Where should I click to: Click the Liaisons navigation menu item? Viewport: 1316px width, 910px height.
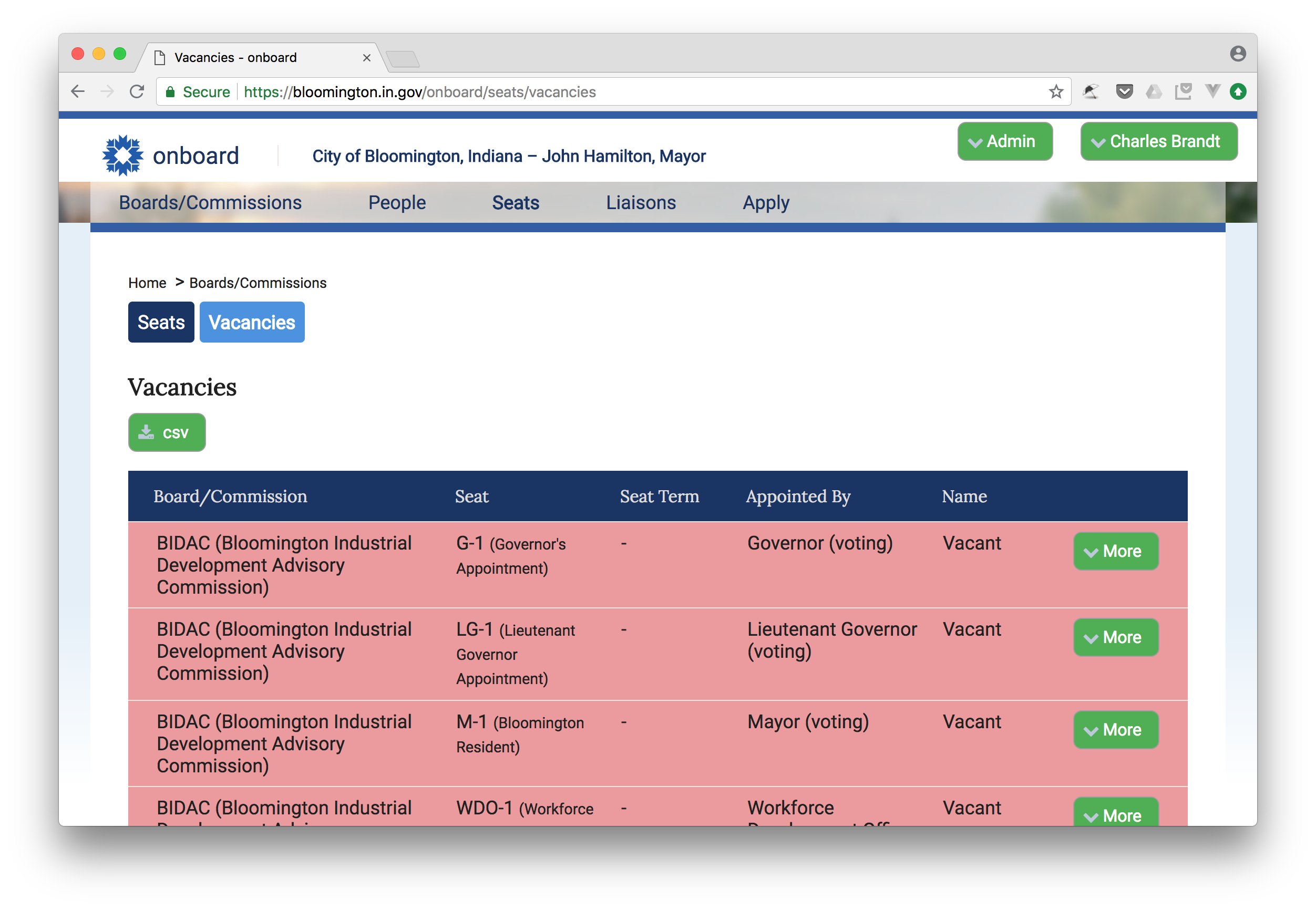(x=640, y=202)
